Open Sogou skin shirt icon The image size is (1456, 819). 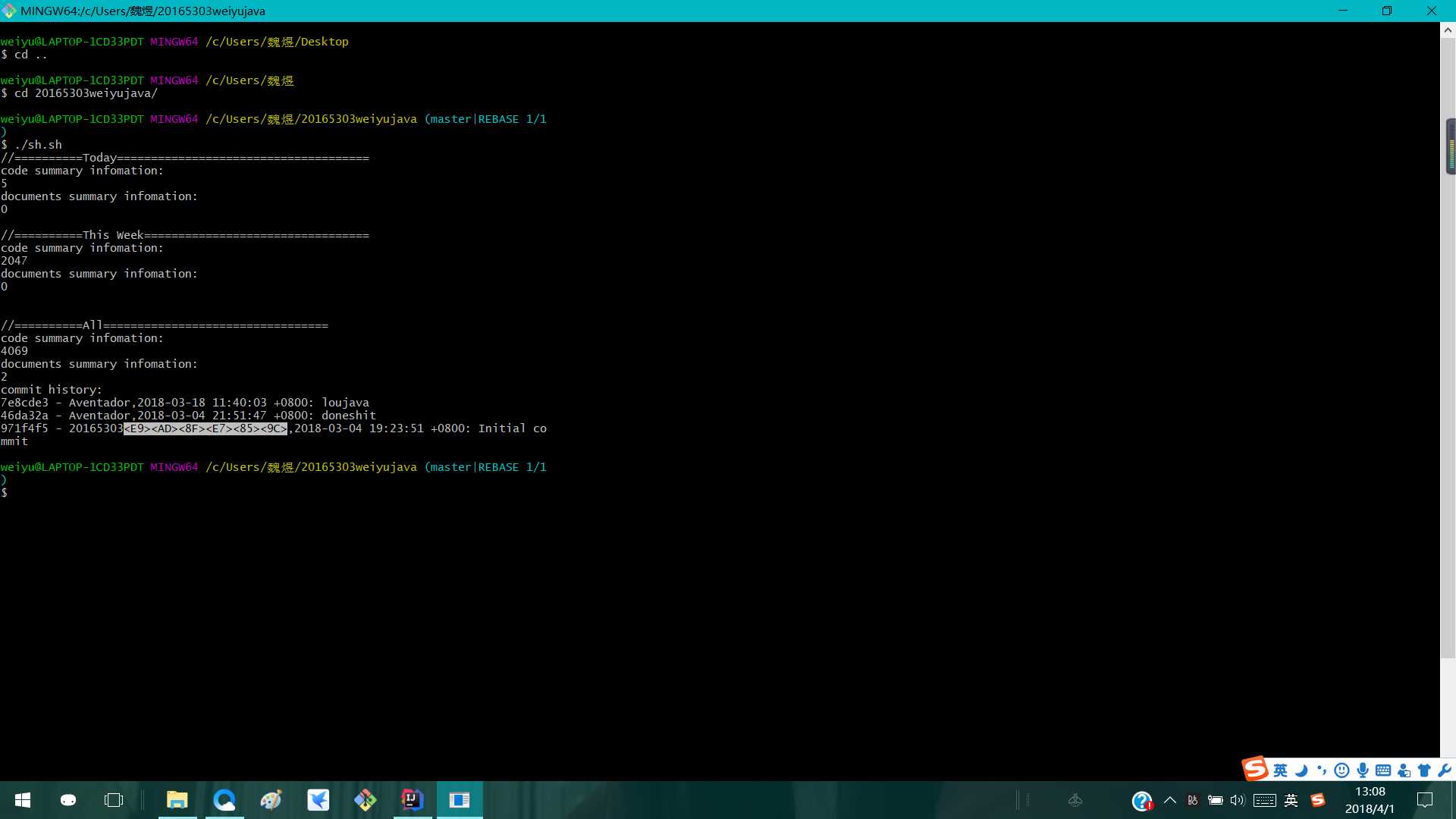(x=1424, y=771)
